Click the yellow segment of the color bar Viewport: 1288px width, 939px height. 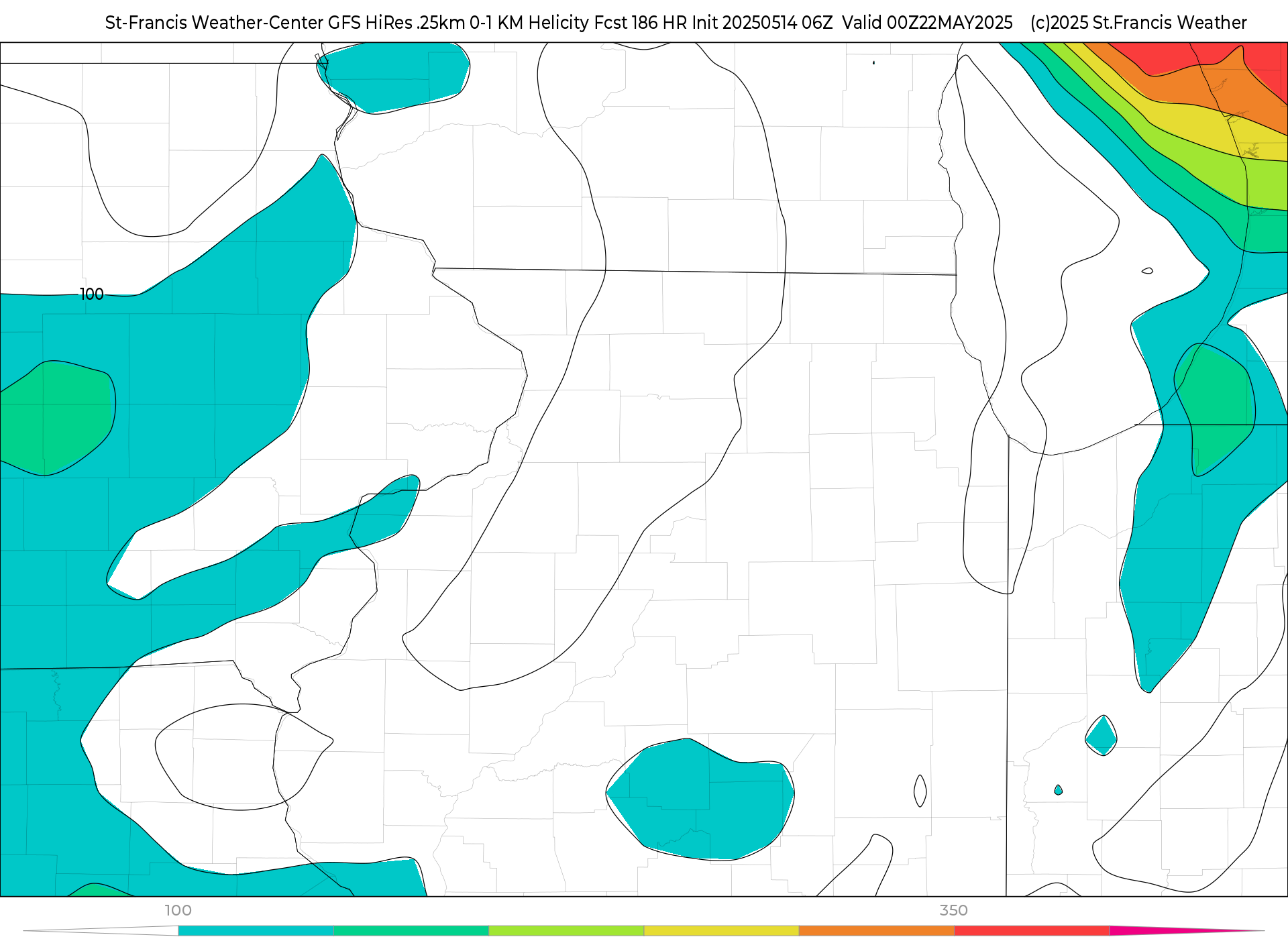(x=721, y=931)
